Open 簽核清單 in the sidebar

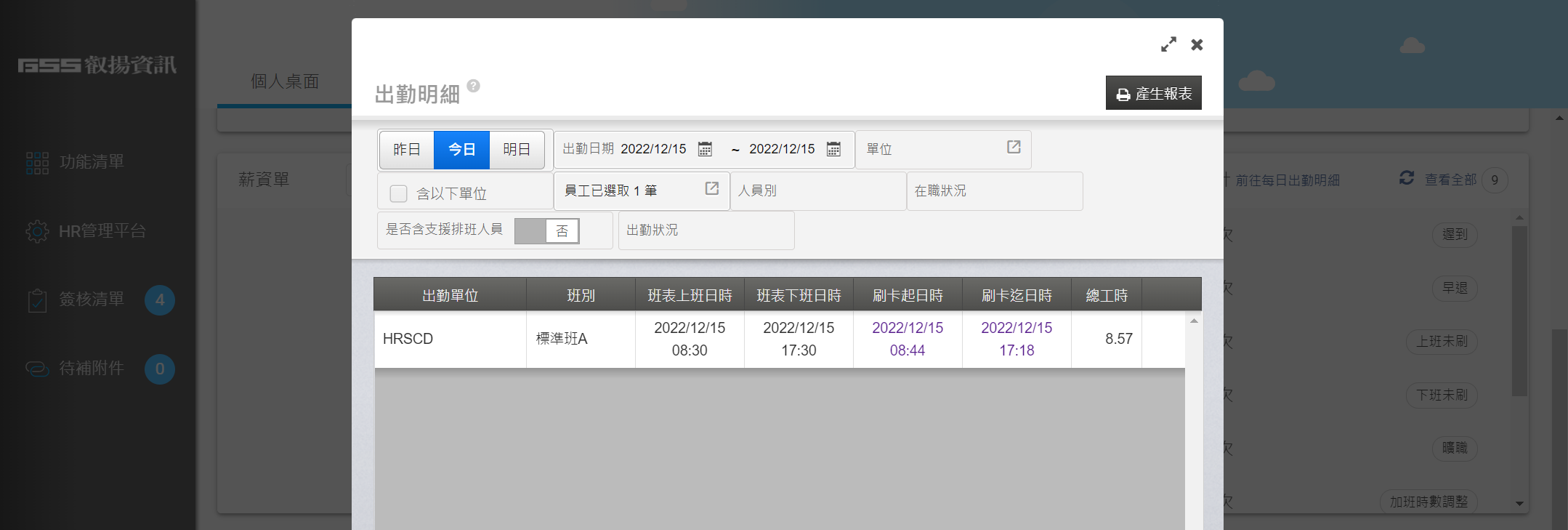click(92, 300)
